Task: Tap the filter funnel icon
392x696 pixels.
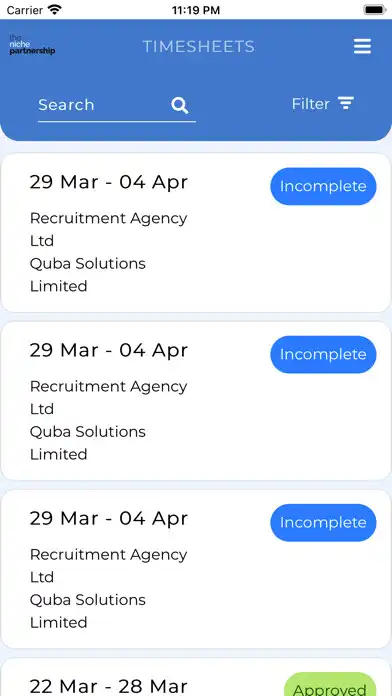Action: pos(346,103)
